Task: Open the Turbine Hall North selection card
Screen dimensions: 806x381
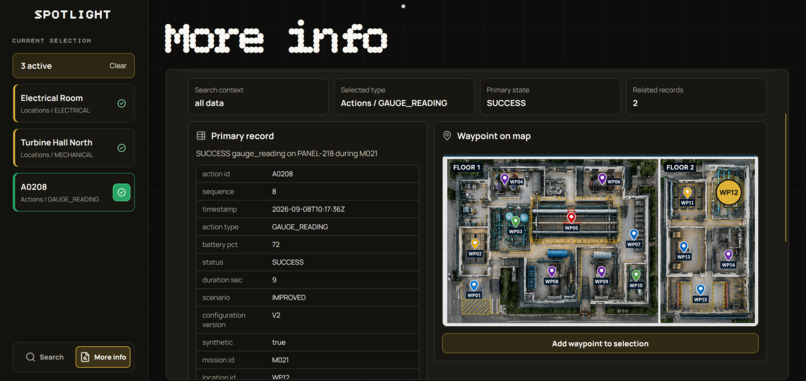Action: [74, 148]
